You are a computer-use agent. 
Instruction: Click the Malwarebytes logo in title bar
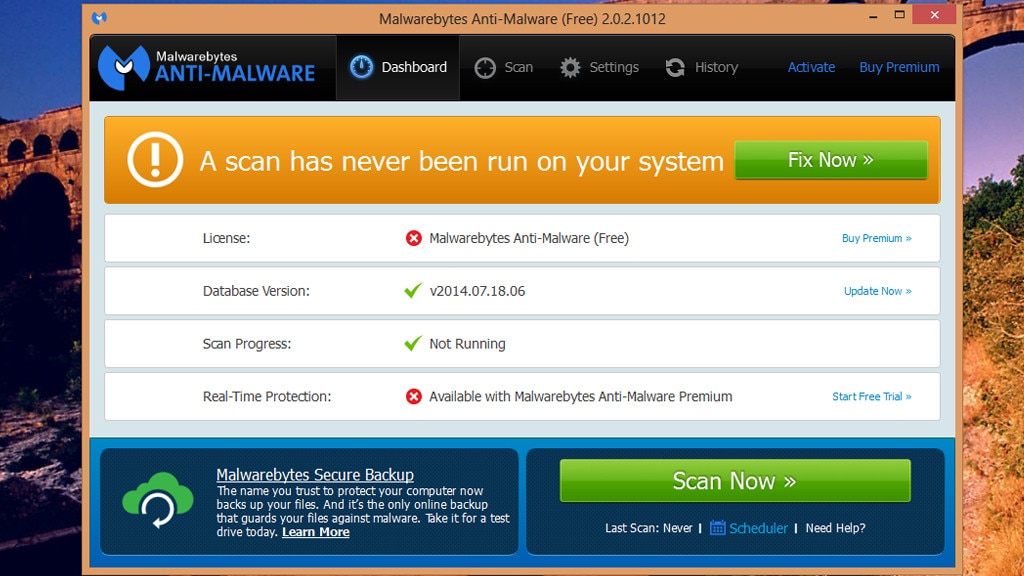tap(99, 18)
